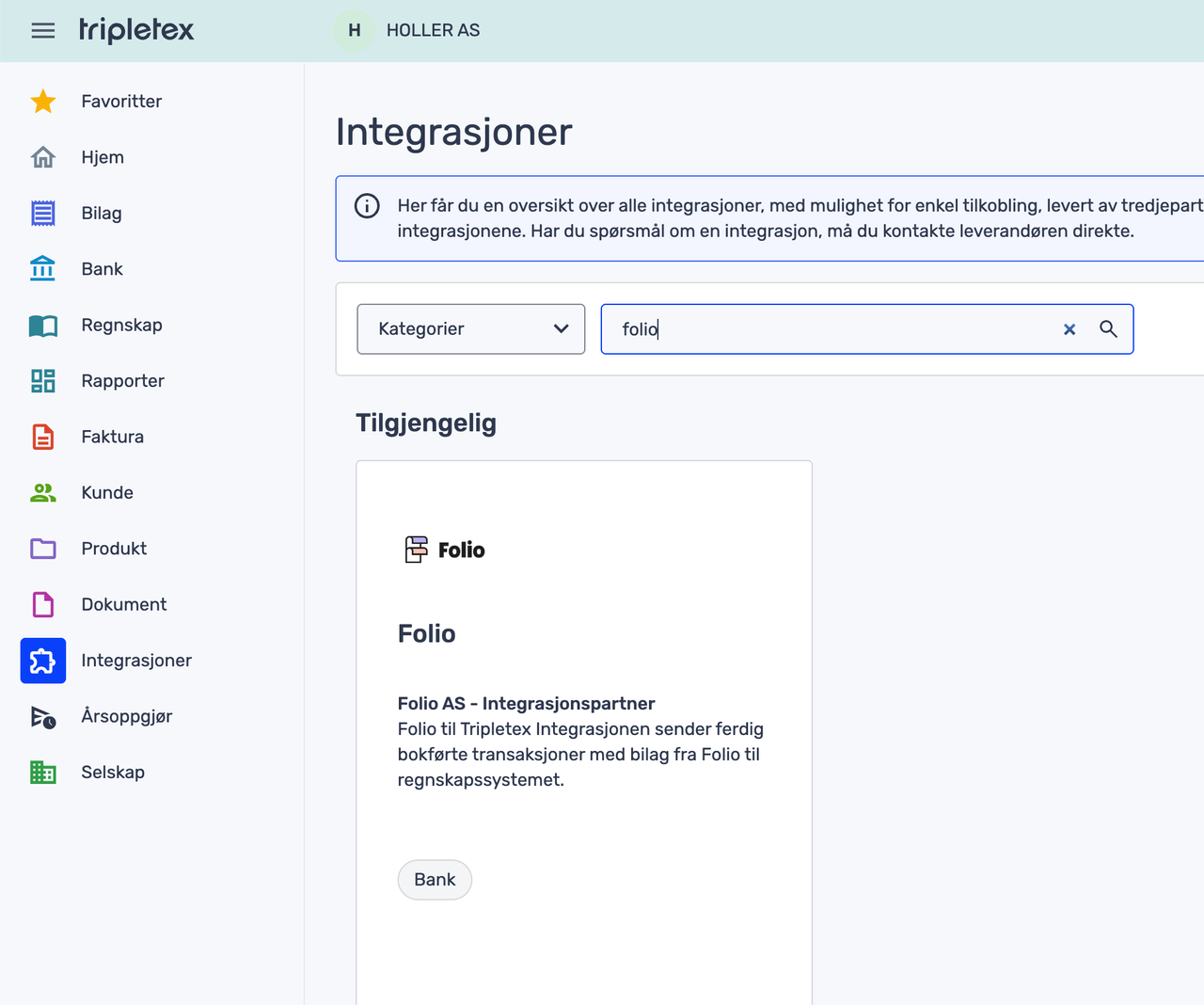Click the Bank building icon
This screenshot has height=1005, width=1204.
click(x=43, y=269)
